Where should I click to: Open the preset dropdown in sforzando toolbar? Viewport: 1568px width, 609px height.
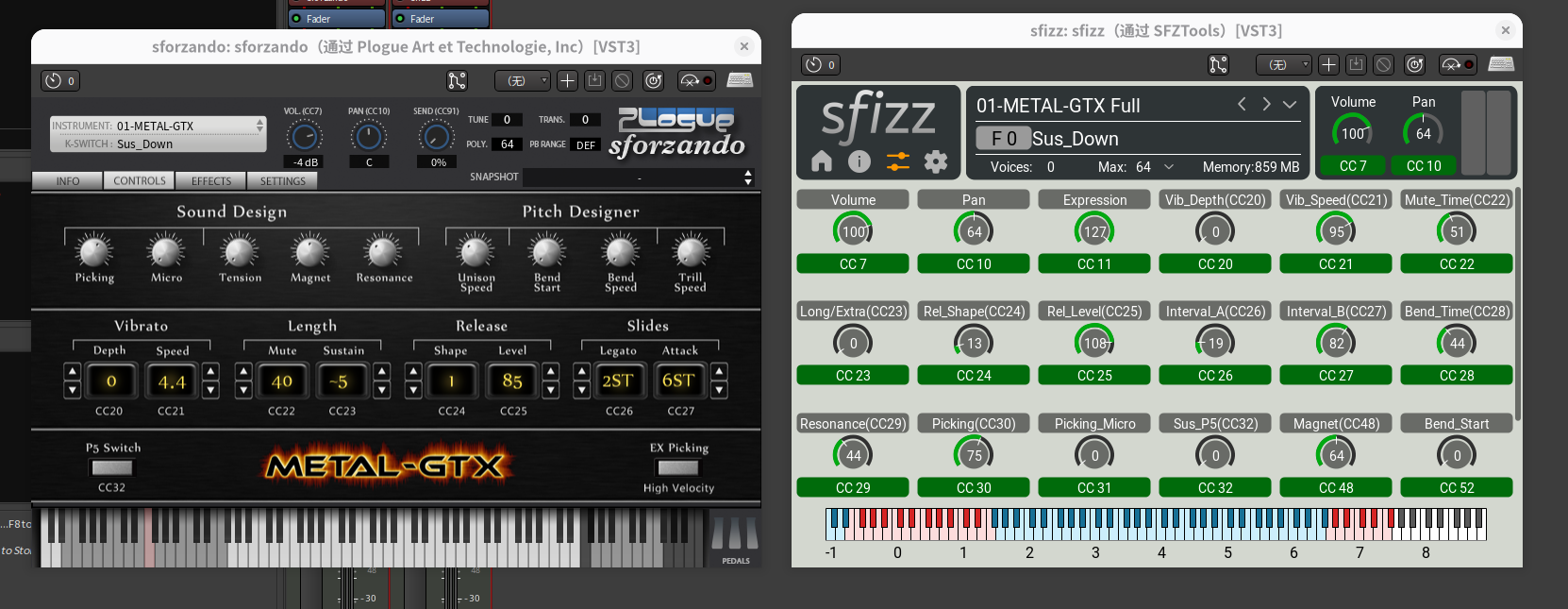tap(523, 81)
